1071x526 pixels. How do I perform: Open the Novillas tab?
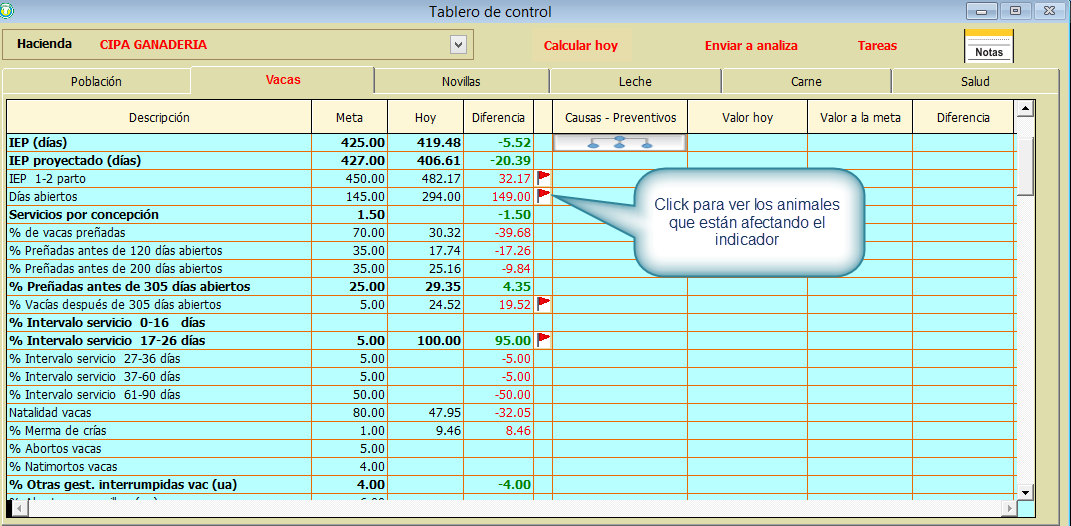[461, 82]
